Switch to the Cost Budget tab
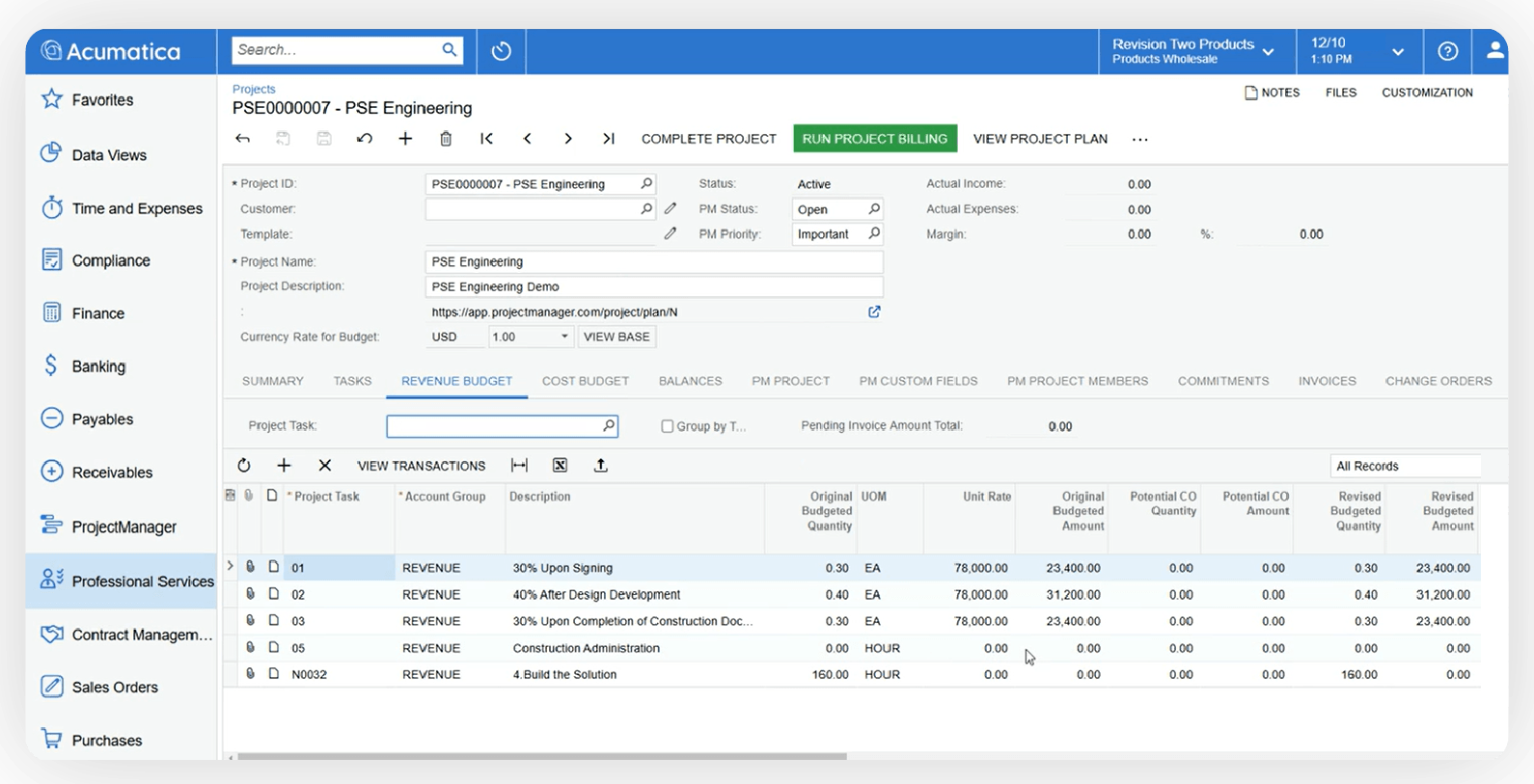The image size is (1534, 784). pyautogui.click(x=585, y=381)
